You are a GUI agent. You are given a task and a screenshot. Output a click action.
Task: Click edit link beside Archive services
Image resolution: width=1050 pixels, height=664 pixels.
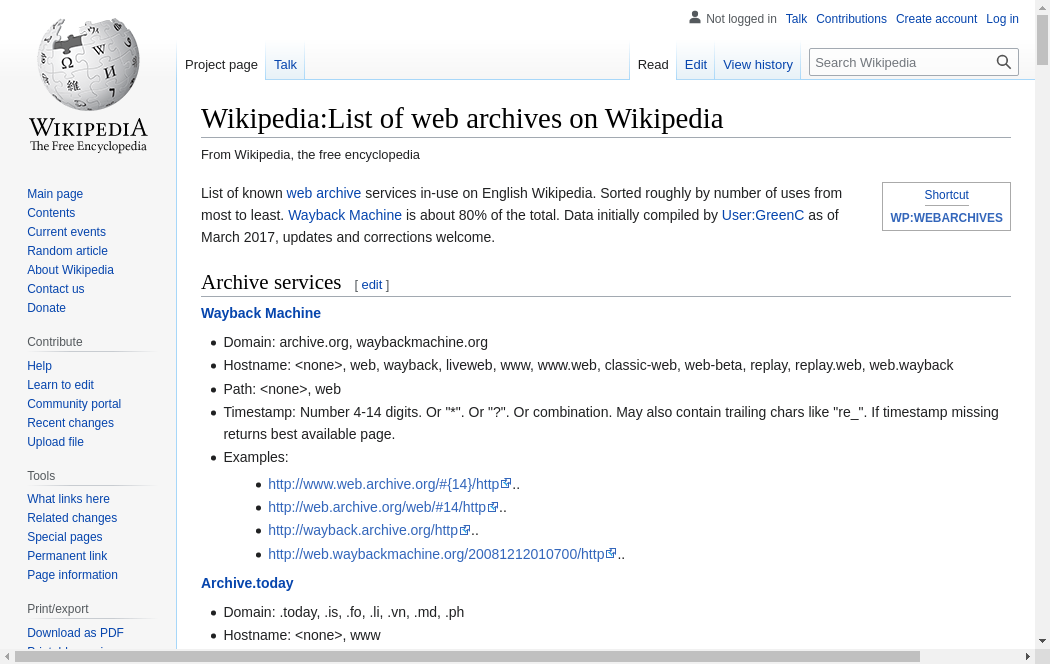point(372,284)
